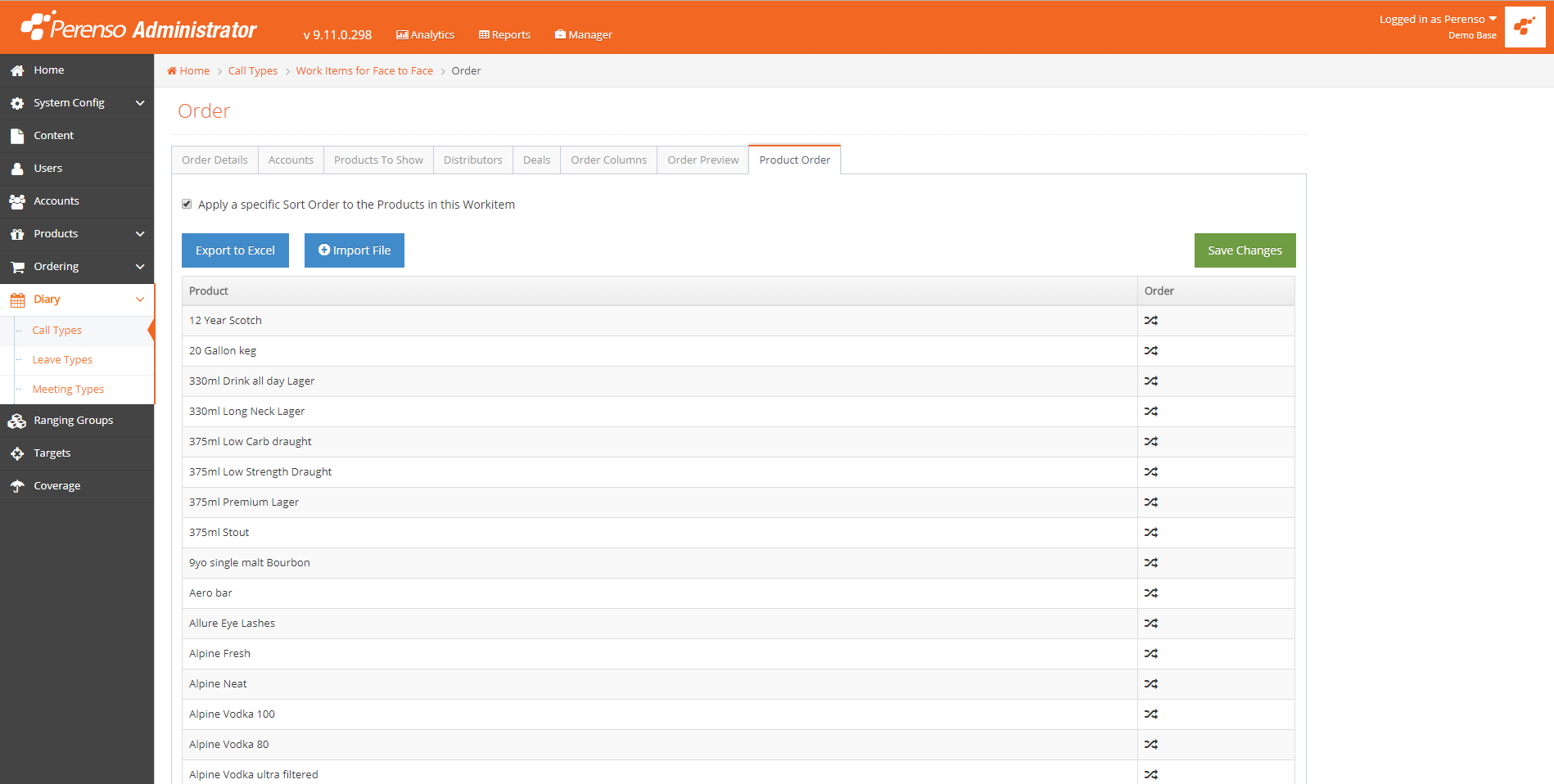The width and height of the screenshot is (1554, 784).
Task: Click shuffle order icon for 12 Year Scotch
Action: [x=1151, y=321]
